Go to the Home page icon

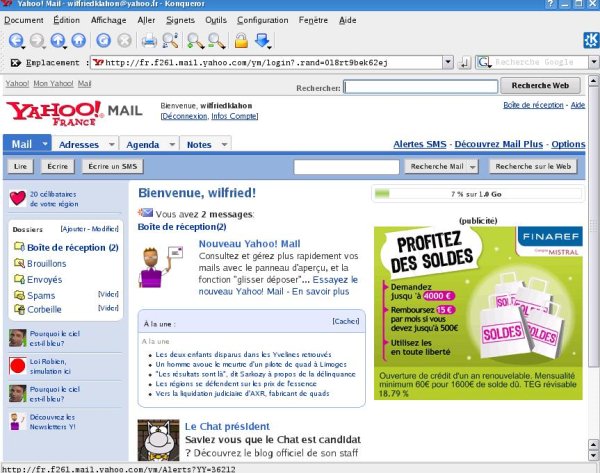(78, 40)
